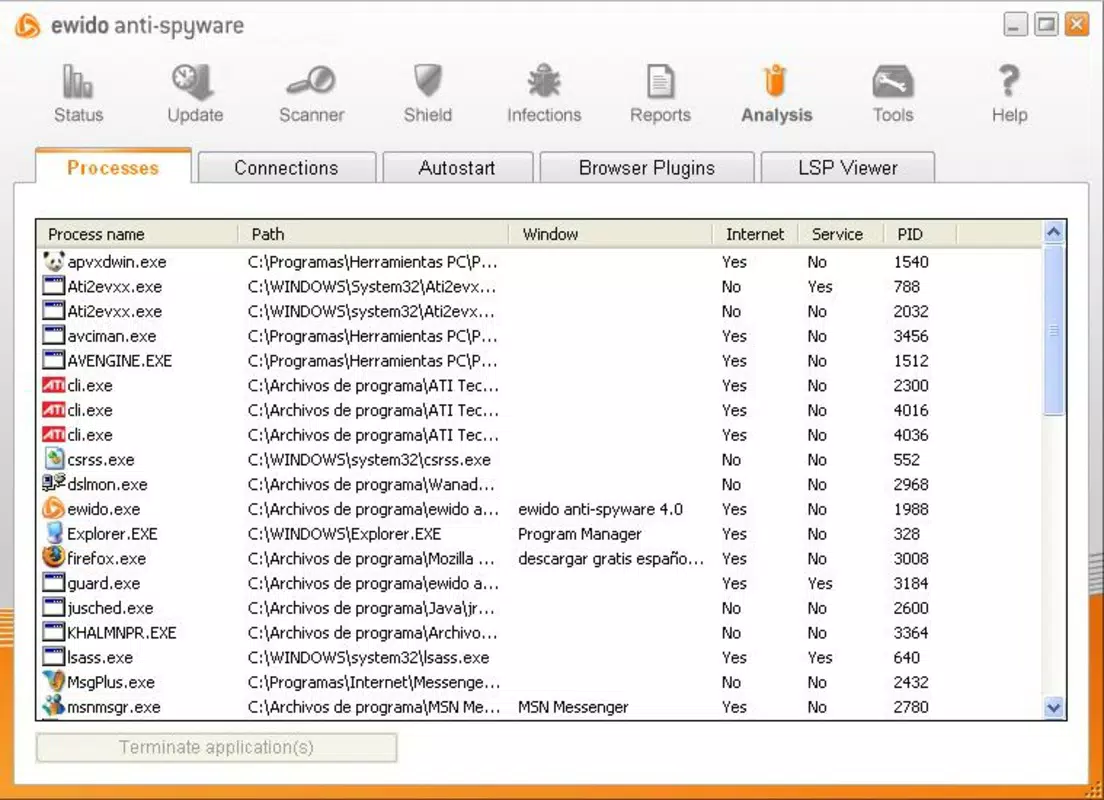This screenshot has height=800, width=1104.
Task: Click the msnmsgr.exe messenger icon
Action: point(54,706)
